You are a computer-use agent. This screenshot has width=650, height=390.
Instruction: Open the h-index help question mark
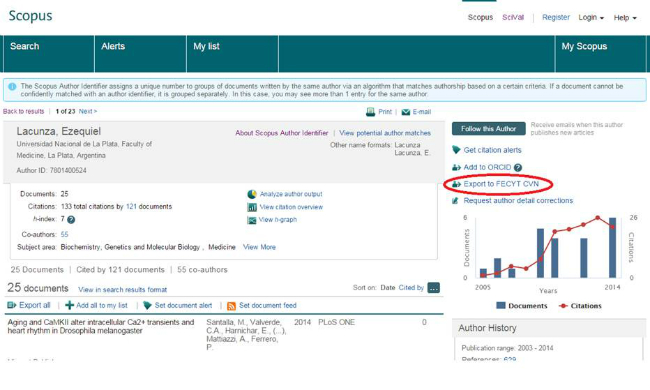point(71,220)
